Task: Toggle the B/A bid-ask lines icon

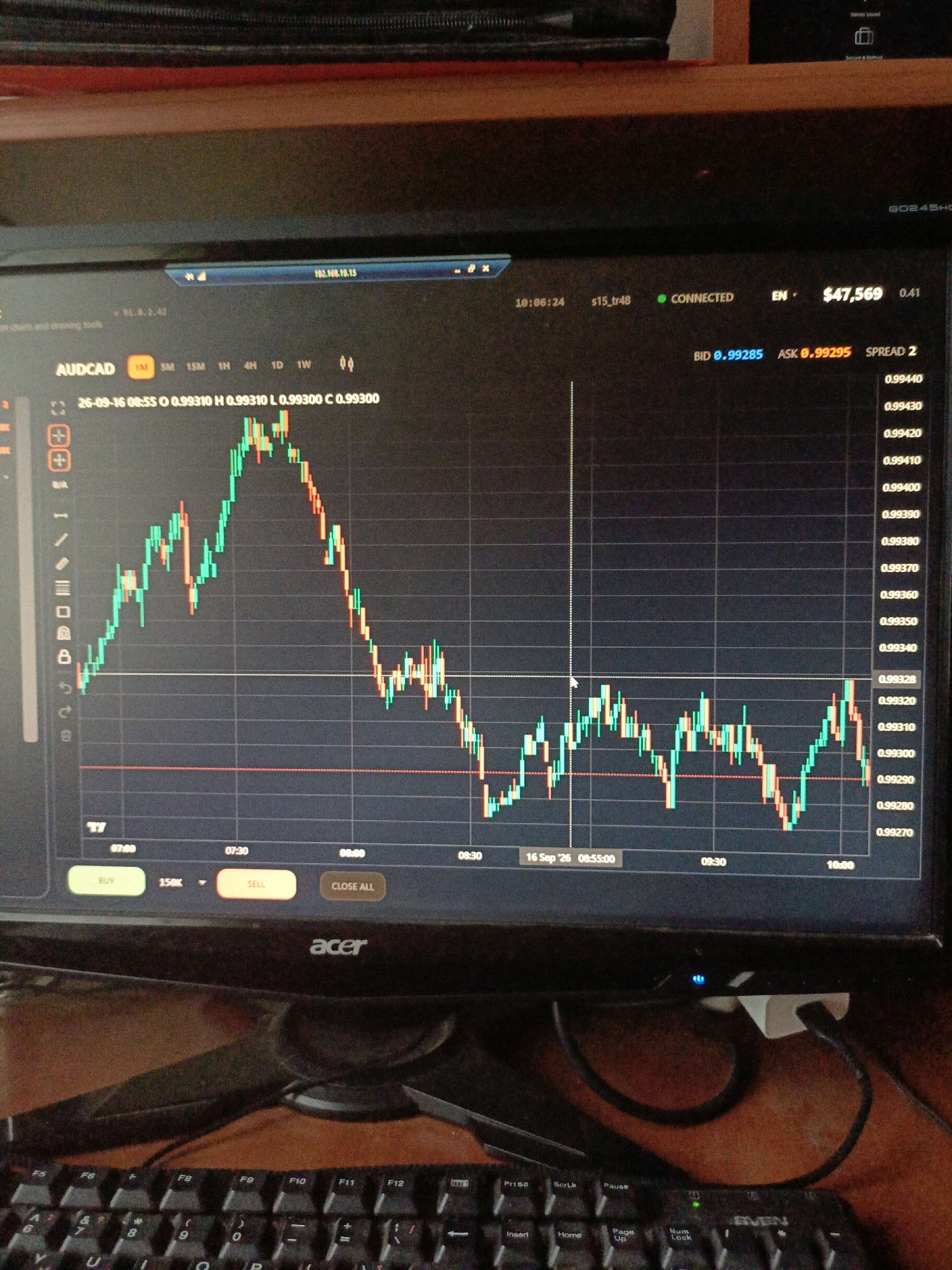Action: pyautogui.click(x=60, y=485)
